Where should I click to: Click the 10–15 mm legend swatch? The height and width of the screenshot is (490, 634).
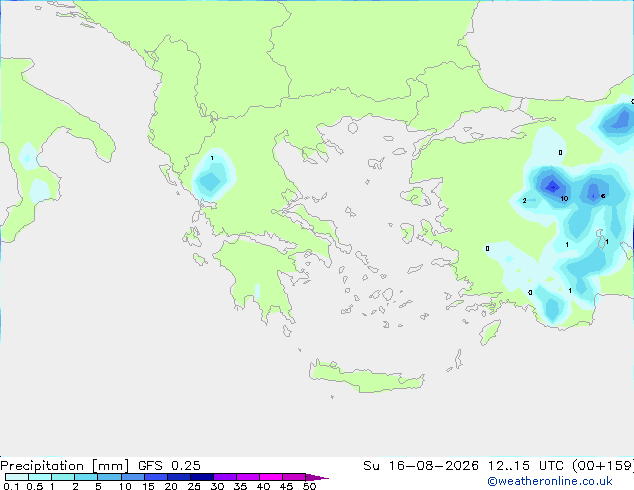click(132, 477)
